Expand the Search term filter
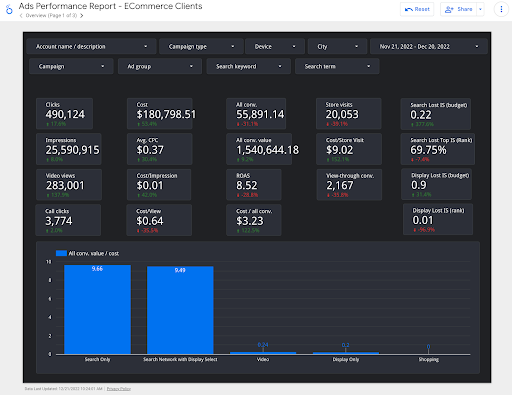Viewport: 512px width, 395px height. click(337, 66)
